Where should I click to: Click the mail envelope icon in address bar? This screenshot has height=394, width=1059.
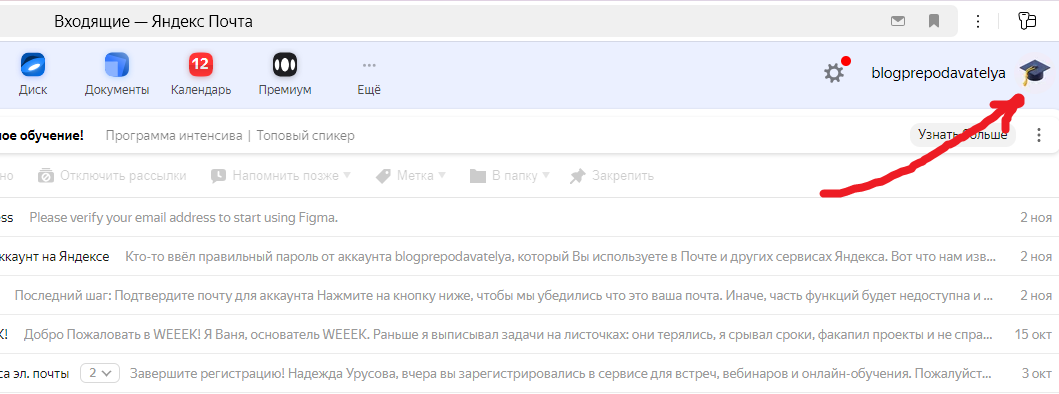[x=898, y=22]
